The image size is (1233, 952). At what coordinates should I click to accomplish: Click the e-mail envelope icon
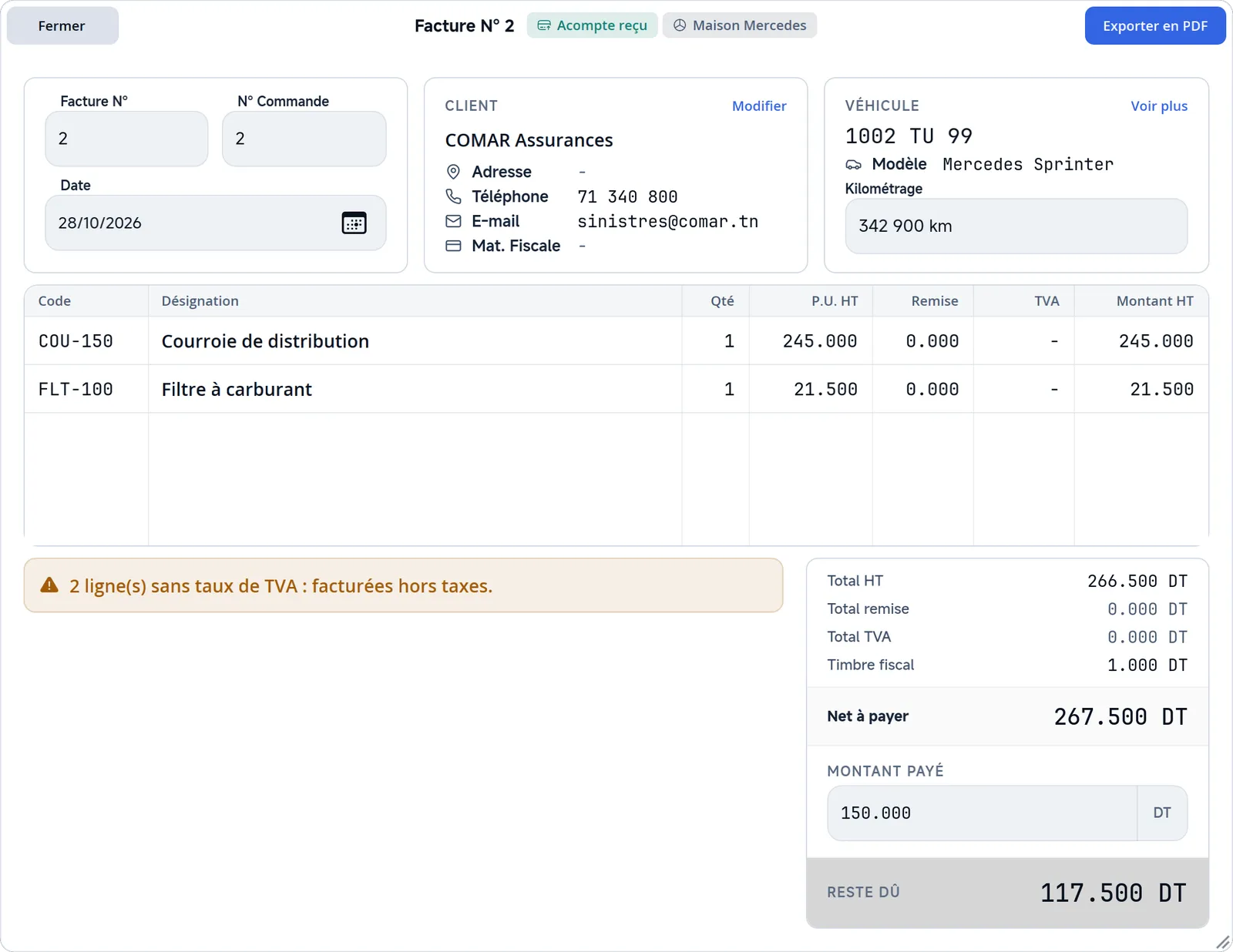click(x=453, y=221)
